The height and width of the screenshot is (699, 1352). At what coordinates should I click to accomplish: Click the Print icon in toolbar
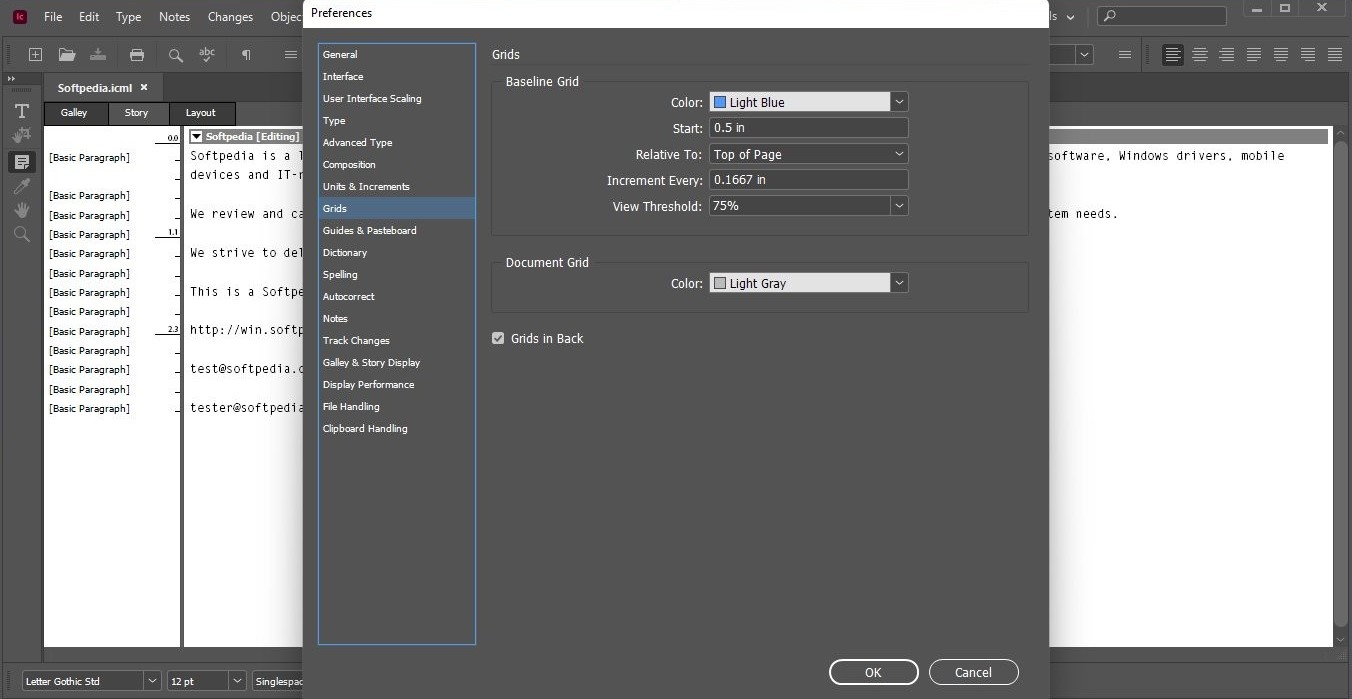(137, 55)
